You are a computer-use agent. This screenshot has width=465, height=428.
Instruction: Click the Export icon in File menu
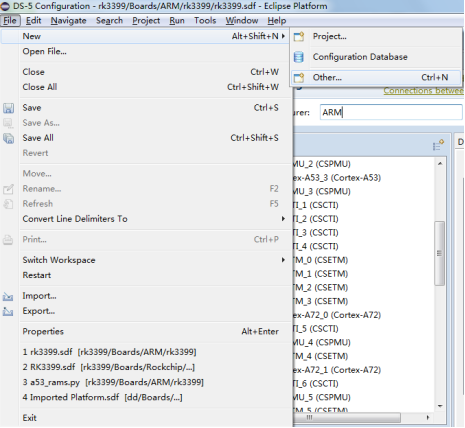pyautogui.click(x=8, y=311)
